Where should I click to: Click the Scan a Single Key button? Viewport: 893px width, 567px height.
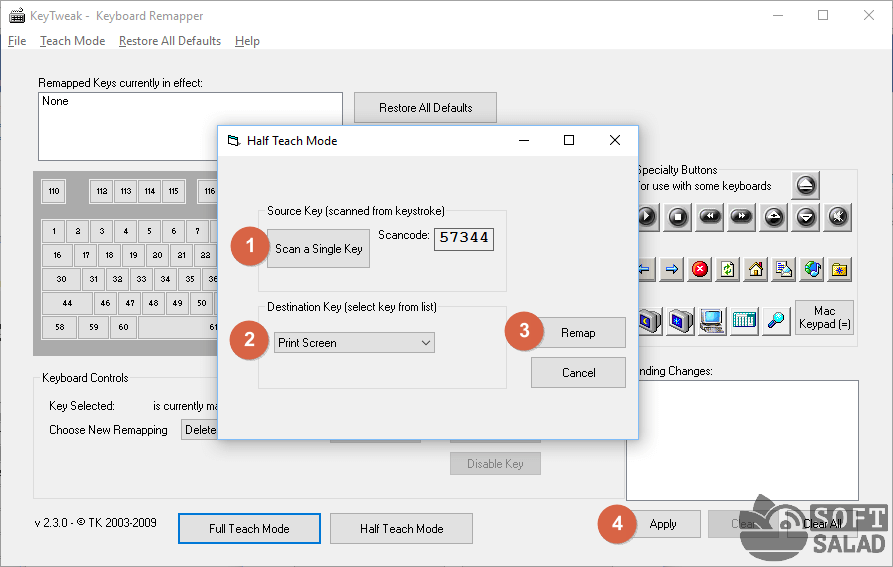[318, 249]
